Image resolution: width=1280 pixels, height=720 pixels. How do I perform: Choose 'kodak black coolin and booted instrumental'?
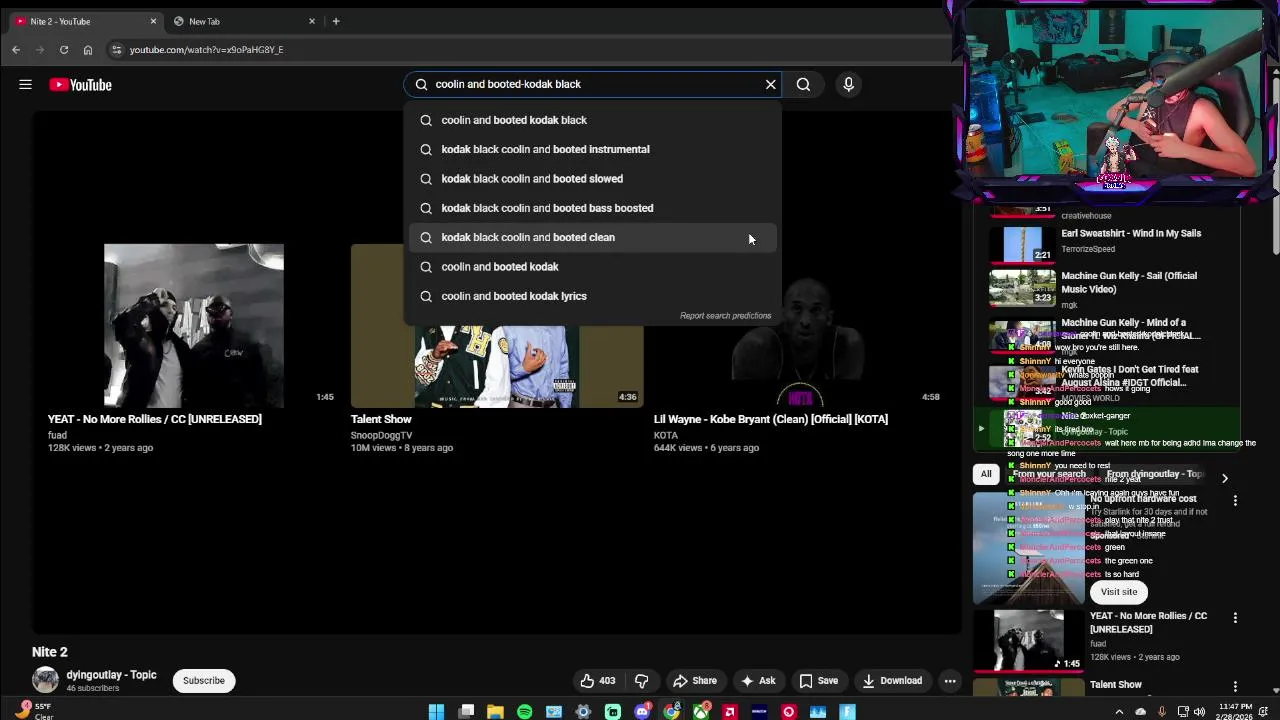(593, 149)
